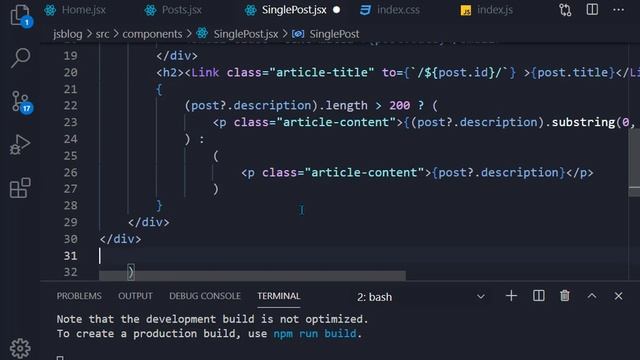Viewport: 640px width, 360px height.
Task: Click the substring call on line 23
Action: [x=583, y=122]
